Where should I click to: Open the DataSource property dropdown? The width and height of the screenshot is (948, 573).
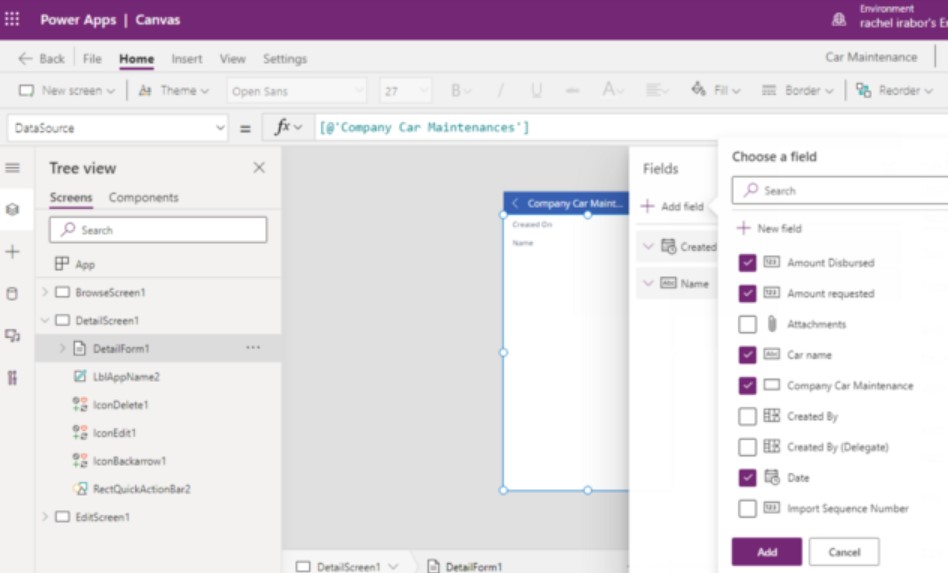tap(118, 128)
